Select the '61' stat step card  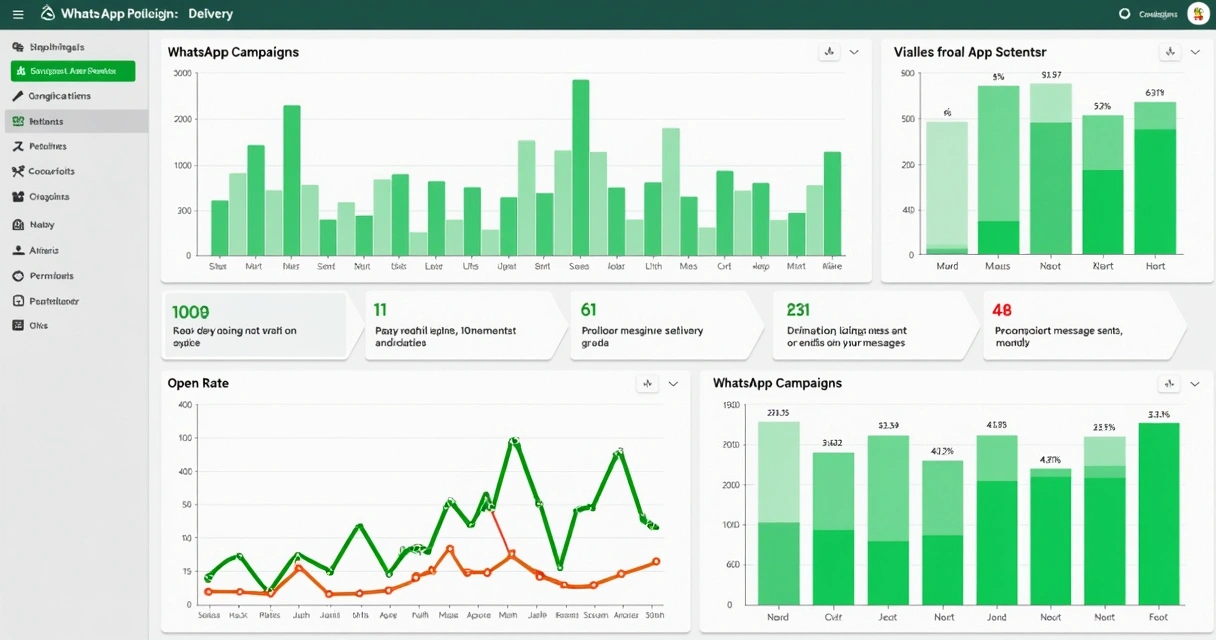(665, 326)
